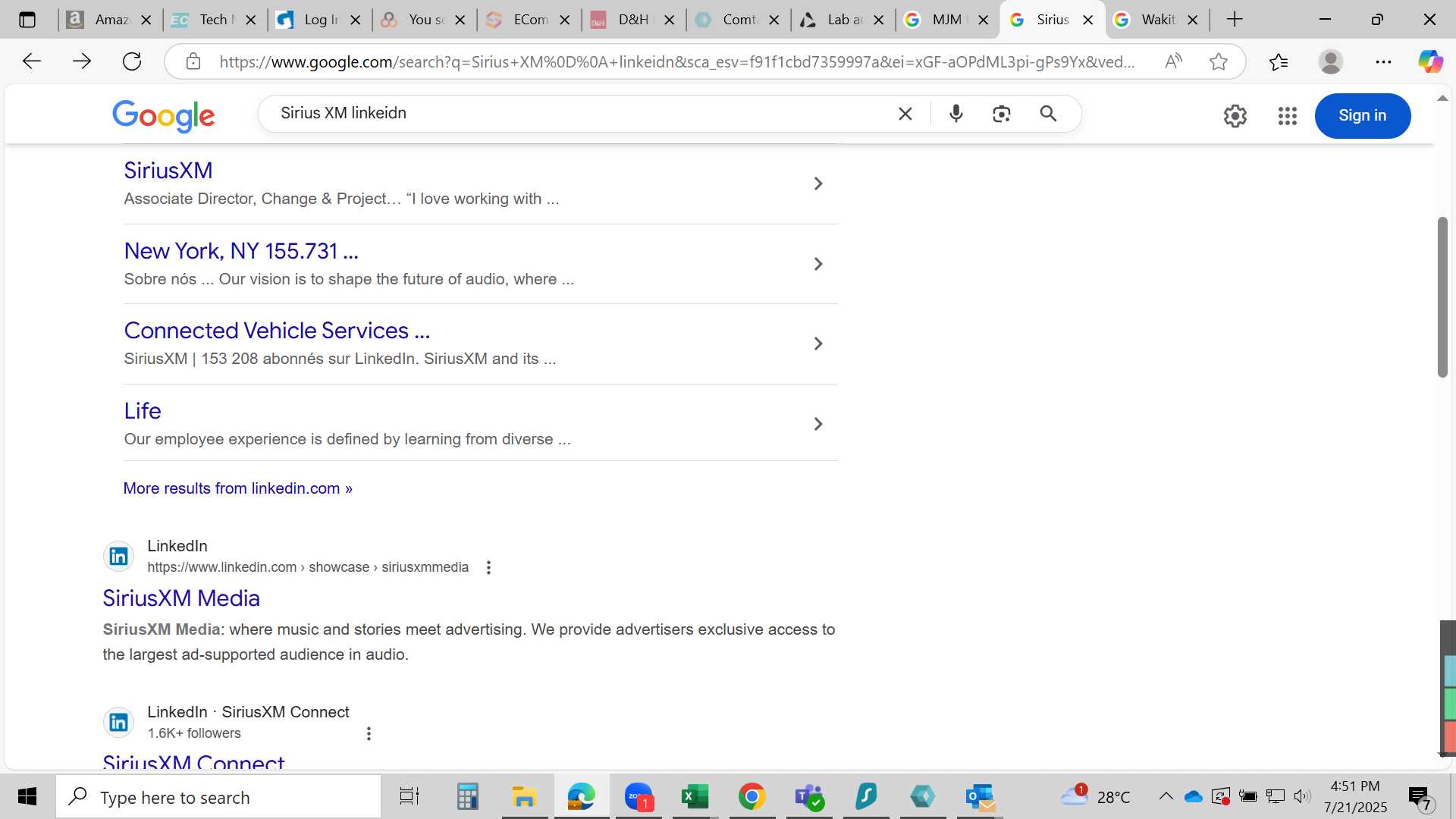Open the browser profile avatar
This screenshot has height=819, width=1456.
1331,61
